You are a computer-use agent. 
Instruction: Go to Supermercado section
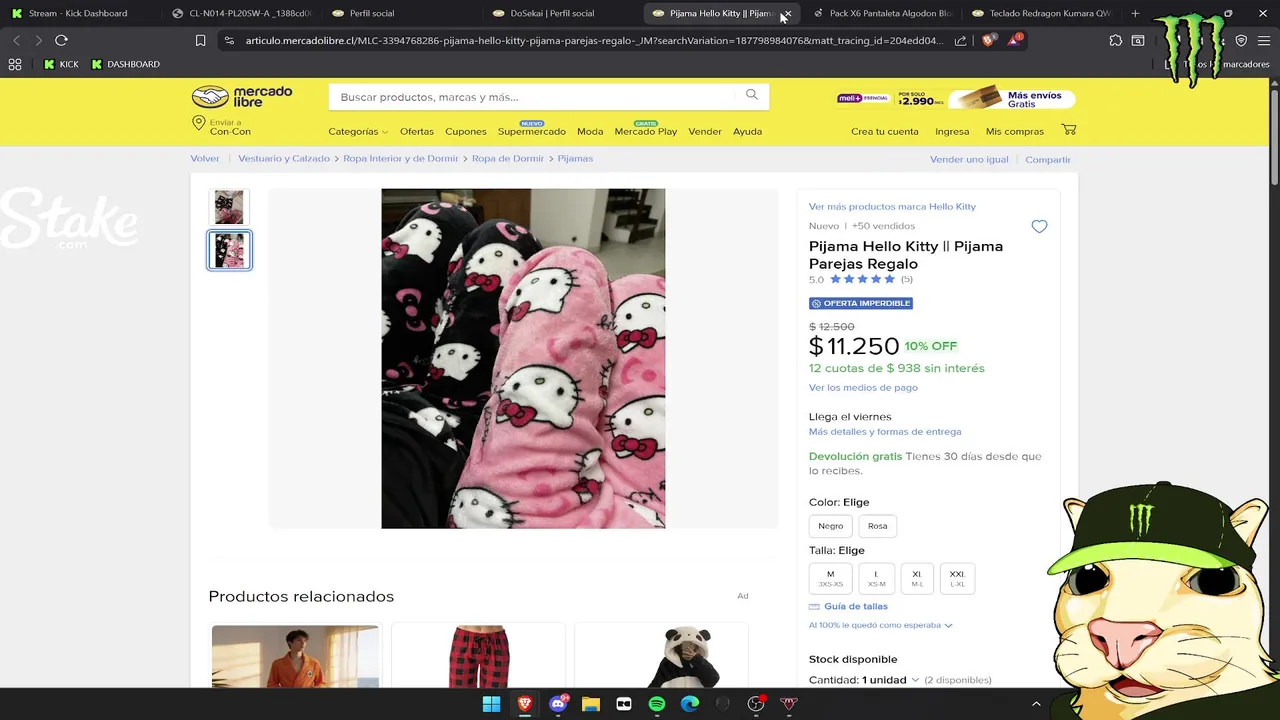point(532,131)
